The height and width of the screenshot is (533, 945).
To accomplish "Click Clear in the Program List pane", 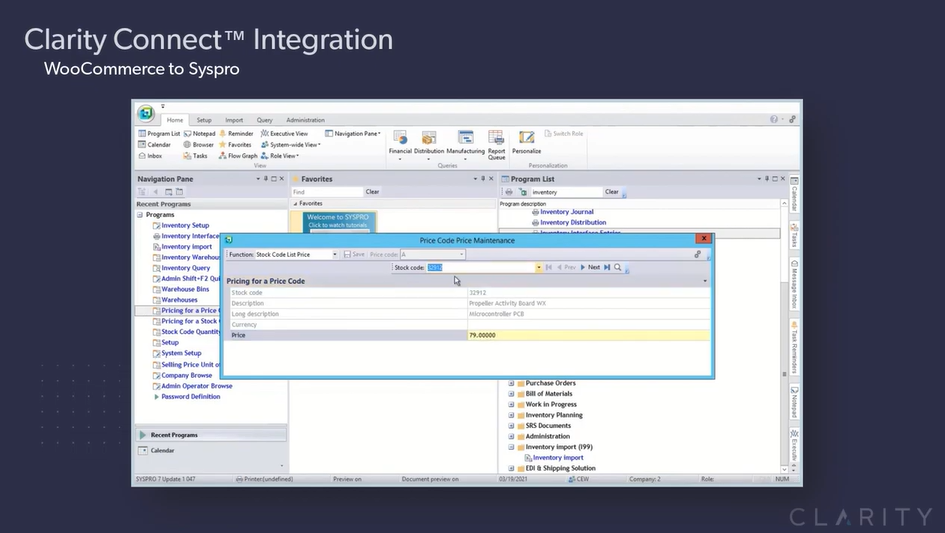I will point(612,192).
